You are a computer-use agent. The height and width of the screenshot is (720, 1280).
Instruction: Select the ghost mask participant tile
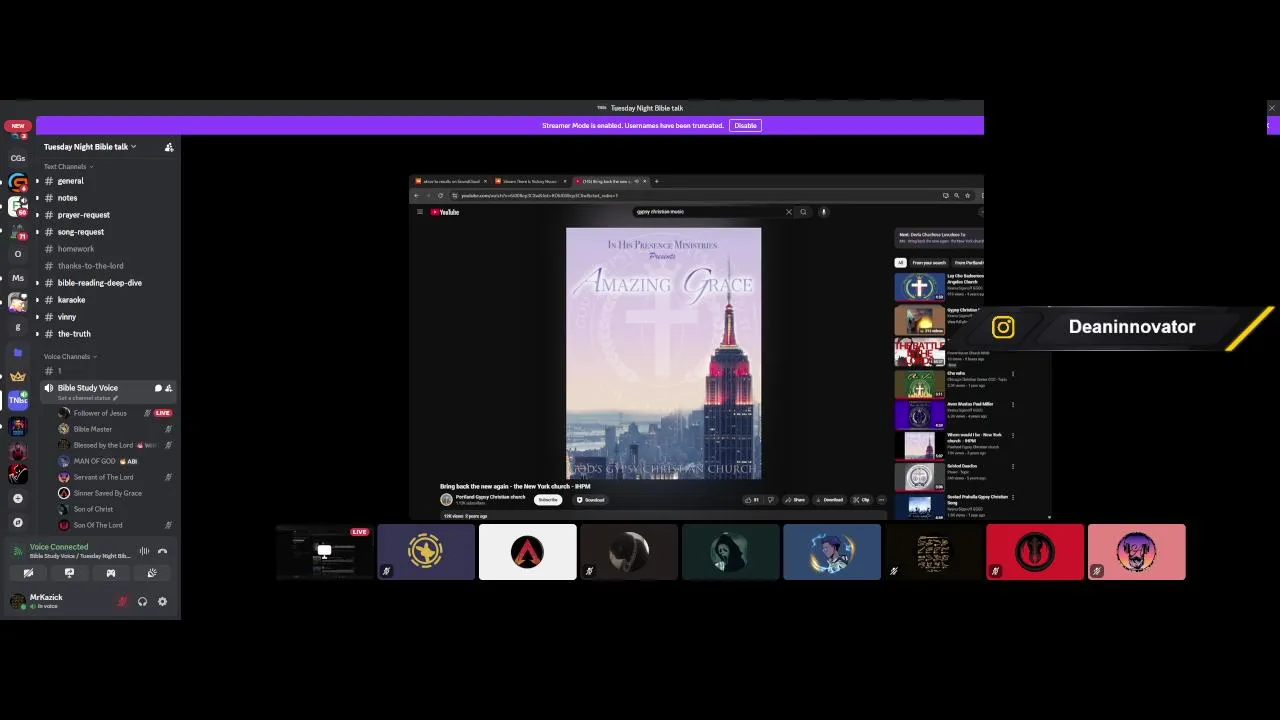[x=730, y=552]
